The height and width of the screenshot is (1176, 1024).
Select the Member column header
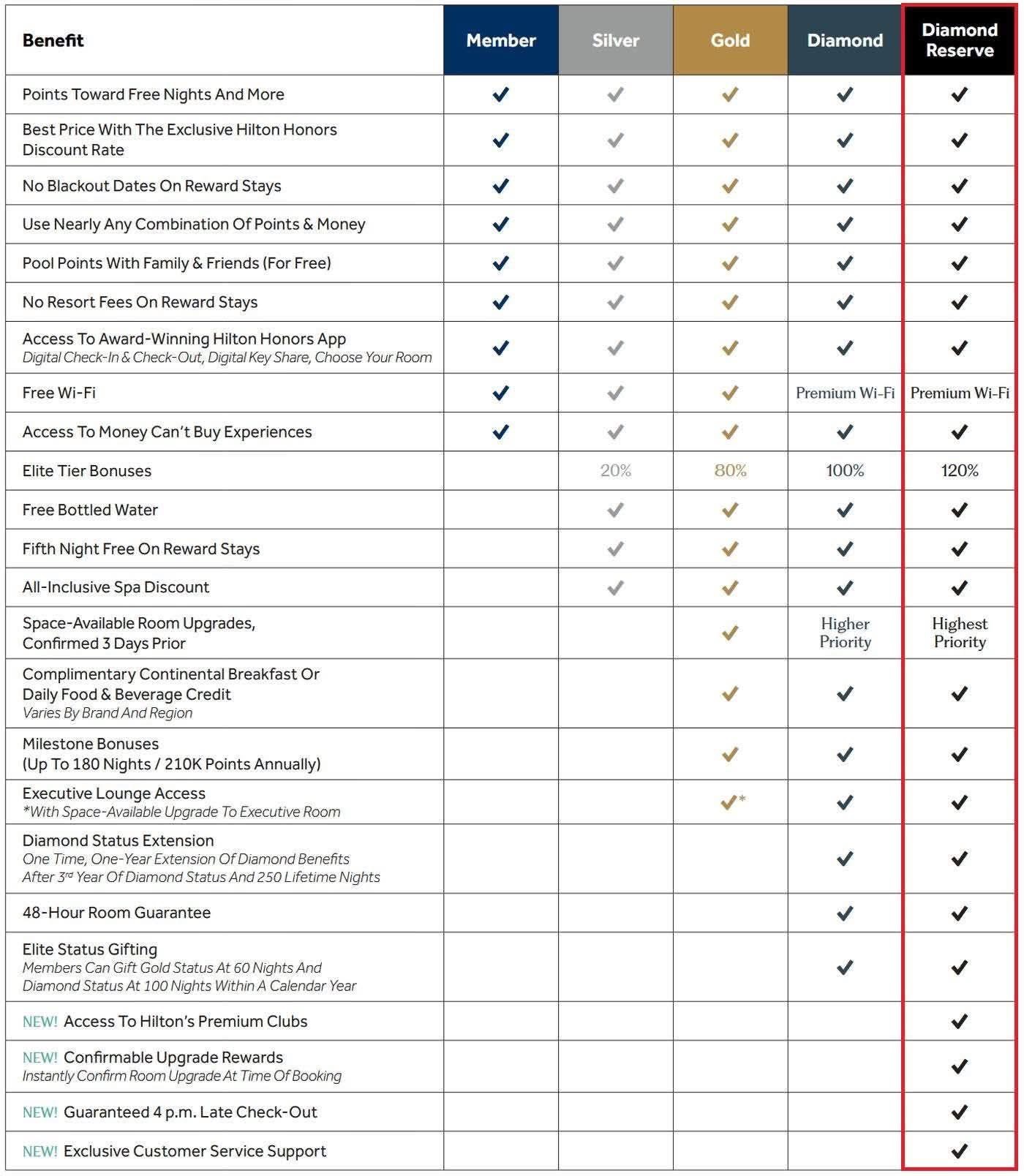point(501,40)
